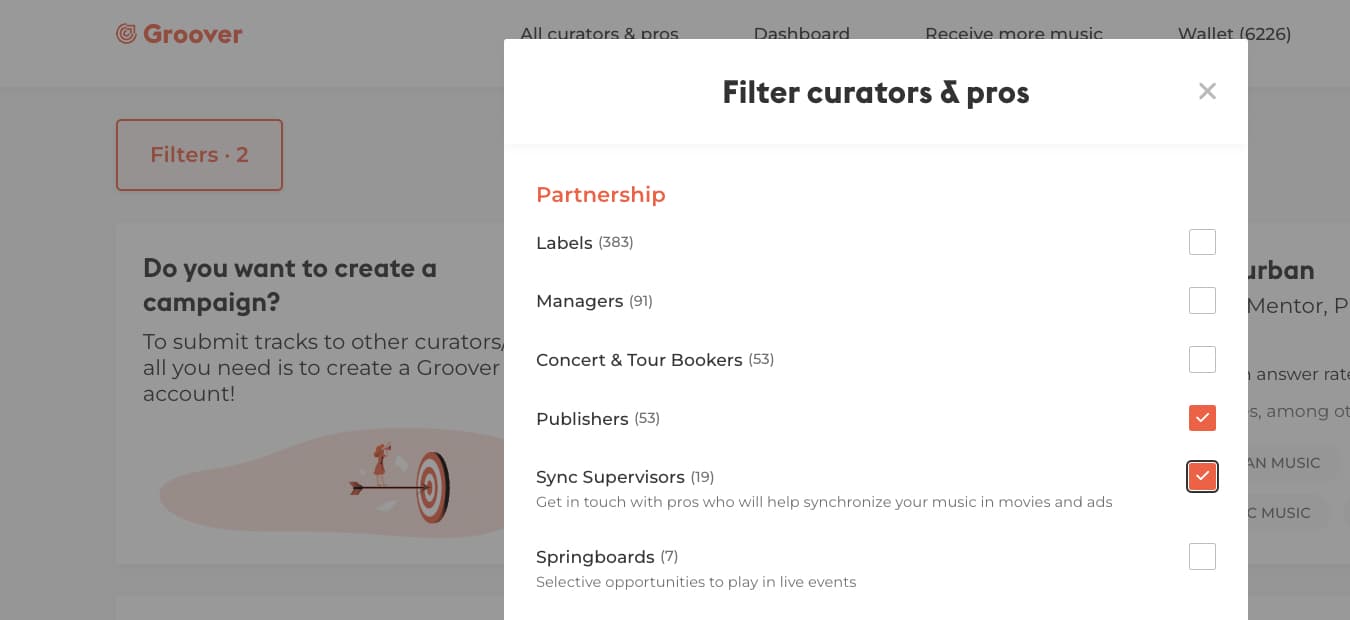Open the Wallet (6226) page
Screen dimensions: 1350x620
(1234, 34)
